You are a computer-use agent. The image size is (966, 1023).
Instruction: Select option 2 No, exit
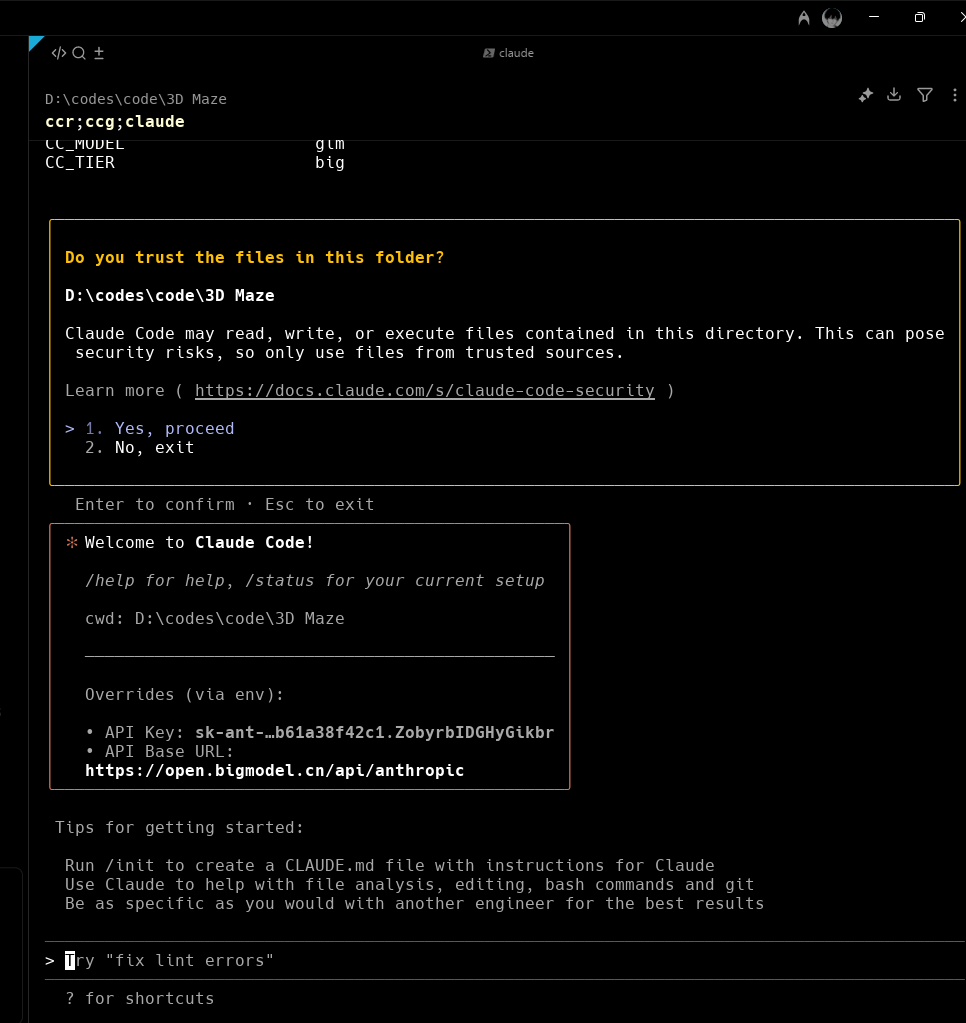(x=154, y=447)
